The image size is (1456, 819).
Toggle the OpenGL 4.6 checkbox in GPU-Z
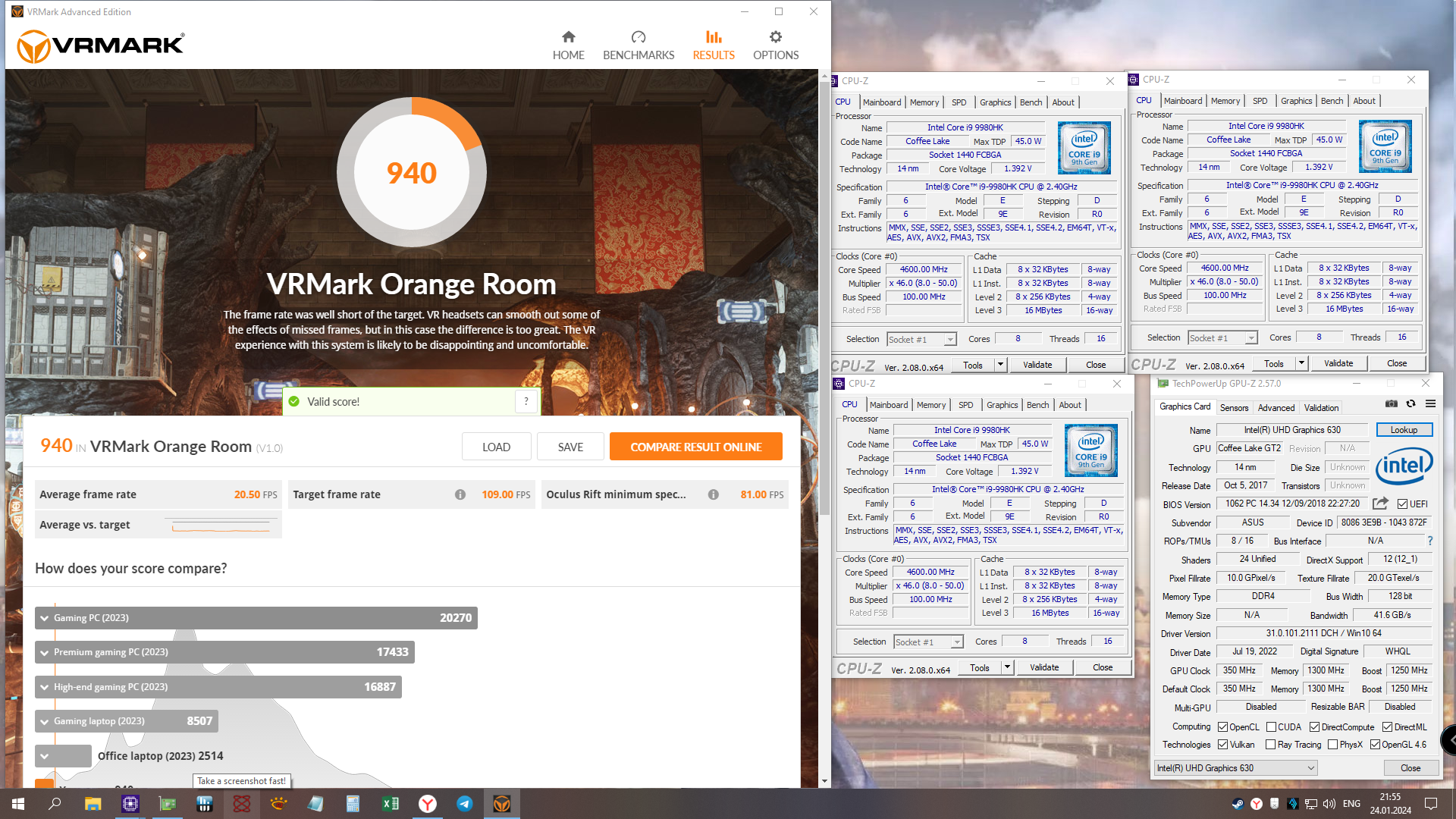[1375, 745]
